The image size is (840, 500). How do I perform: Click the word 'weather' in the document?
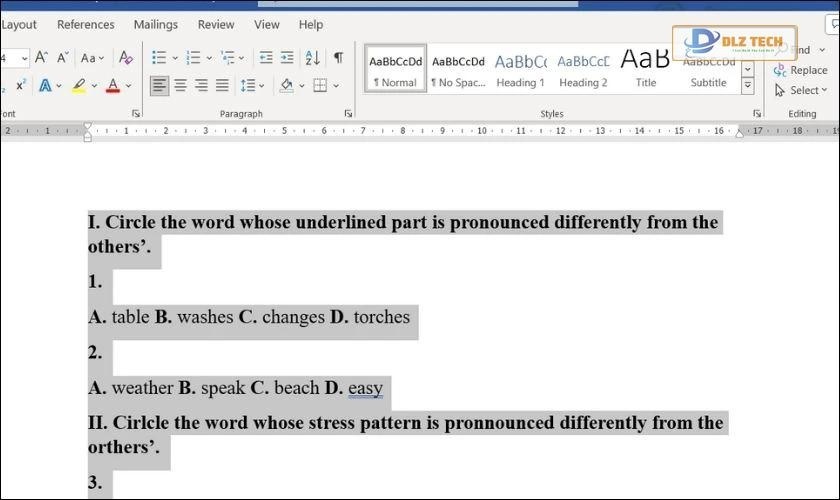tap(142, 388)
